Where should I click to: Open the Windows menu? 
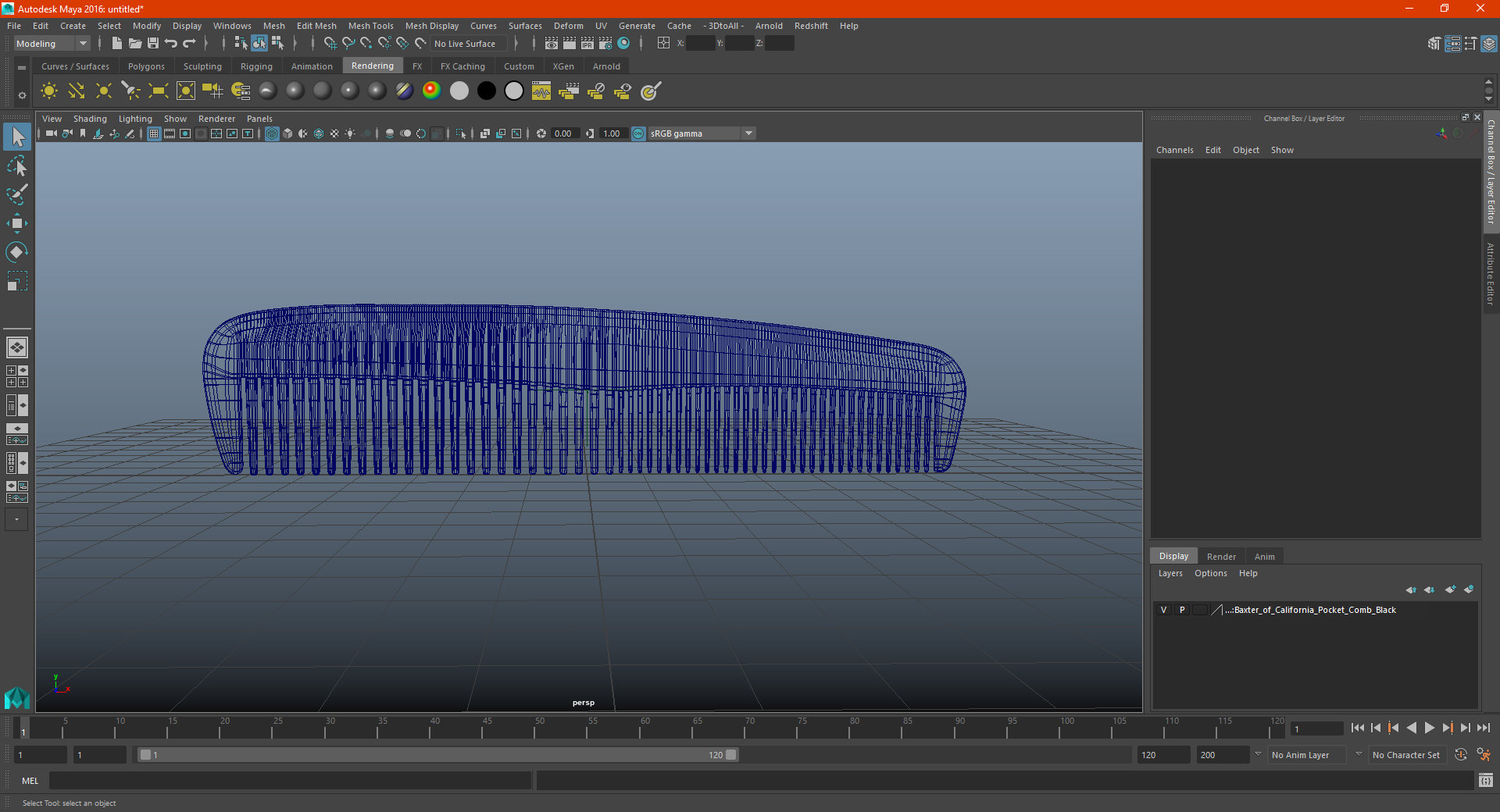pyautogui.click(x=232, y=26)
